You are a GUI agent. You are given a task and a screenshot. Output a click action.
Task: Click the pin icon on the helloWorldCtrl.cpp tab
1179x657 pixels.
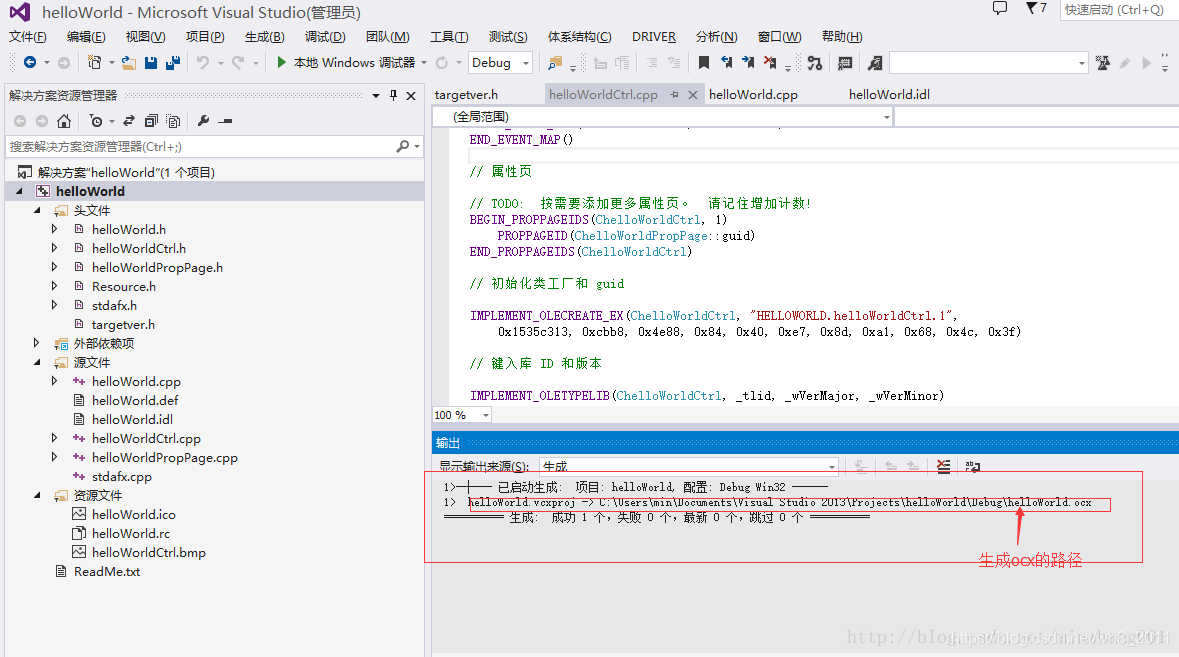[674, 95]
